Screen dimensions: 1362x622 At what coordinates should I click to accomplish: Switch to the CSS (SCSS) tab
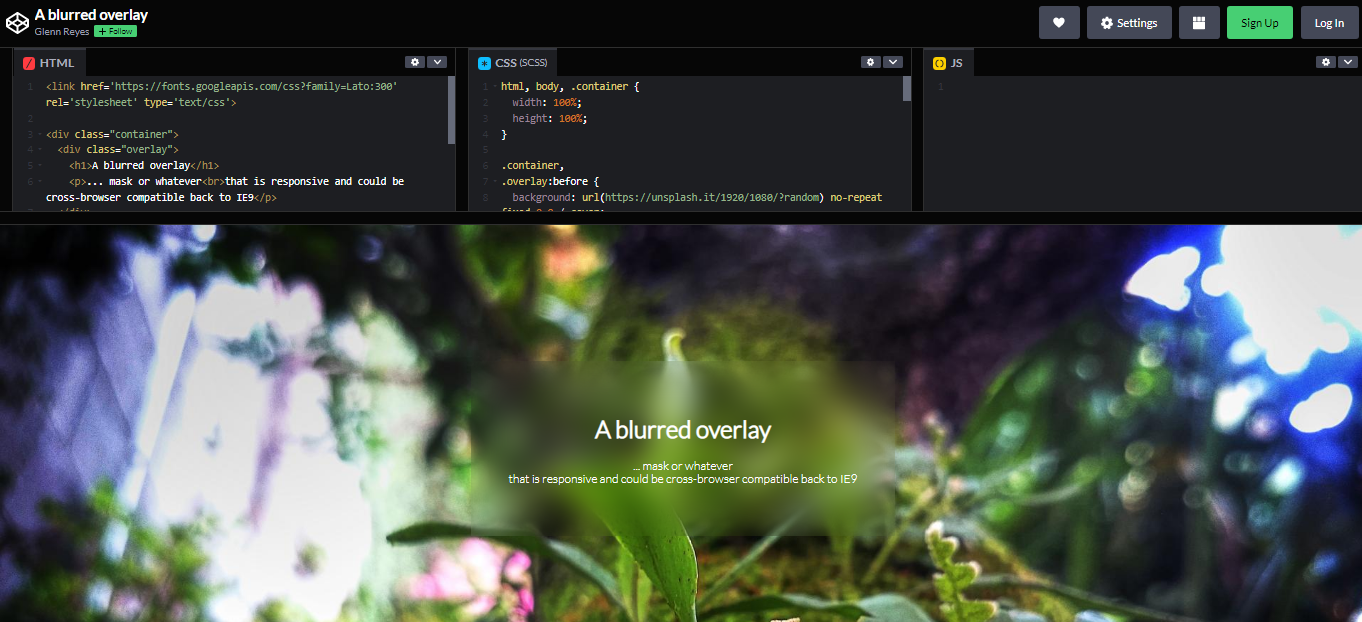513,61
